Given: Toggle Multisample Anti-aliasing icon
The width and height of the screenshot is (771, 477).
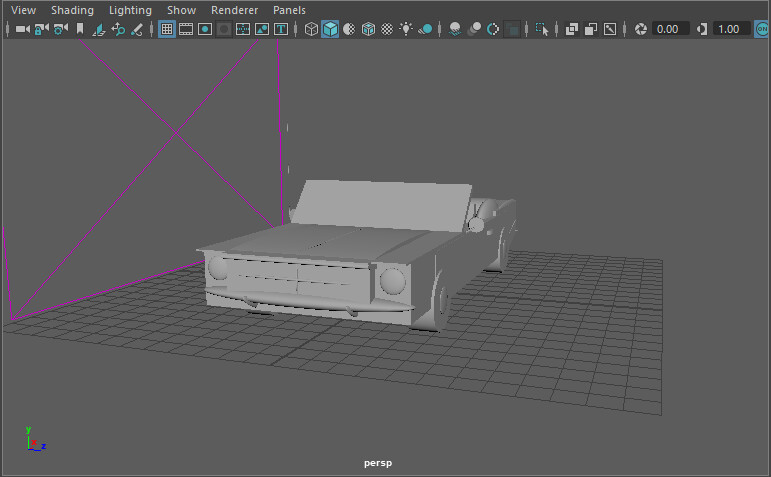Looking at the screenshot, I should pos(493,29).
